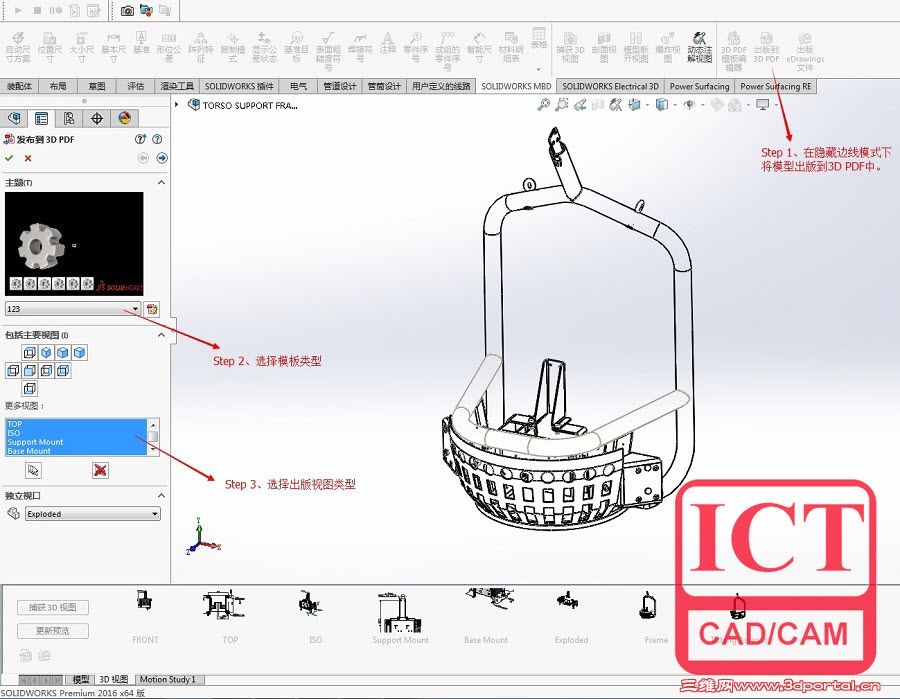Switch to the Motion Study 1 tab
The width and height of the screenshot is (900, 699).
pyautogui.click(x=168, y=679)
